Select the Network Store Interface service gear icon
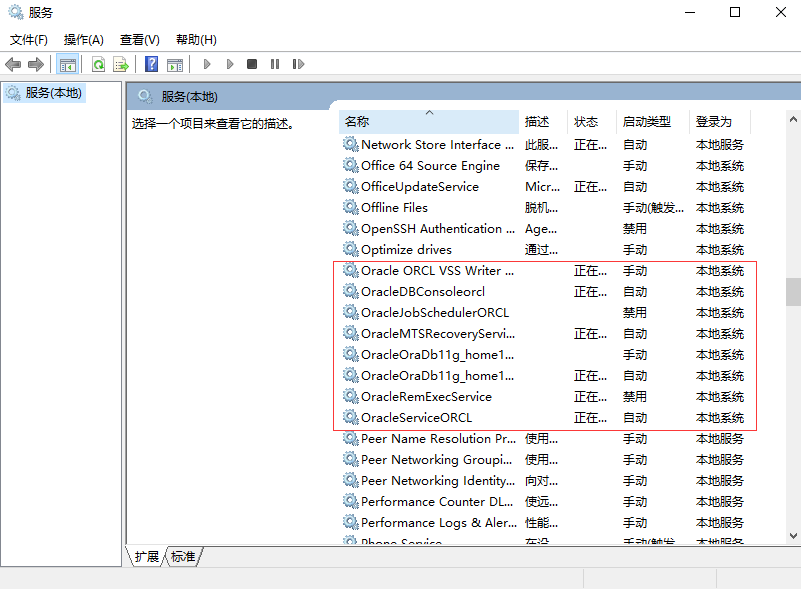The height and width of the screenshot is (589, 801). (350, 144)
